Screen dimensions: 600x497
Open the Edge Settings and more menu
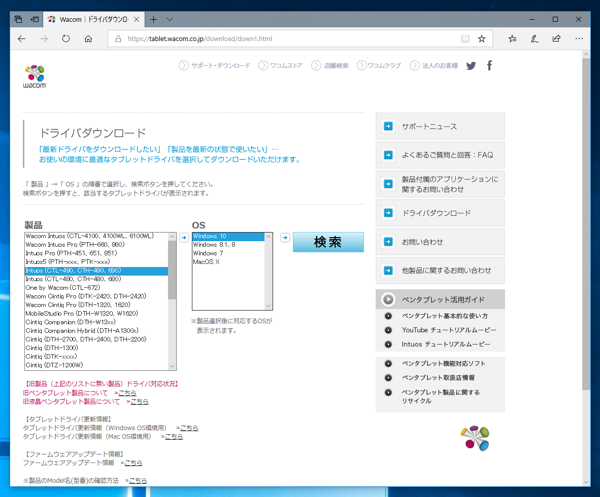[579, 39]
